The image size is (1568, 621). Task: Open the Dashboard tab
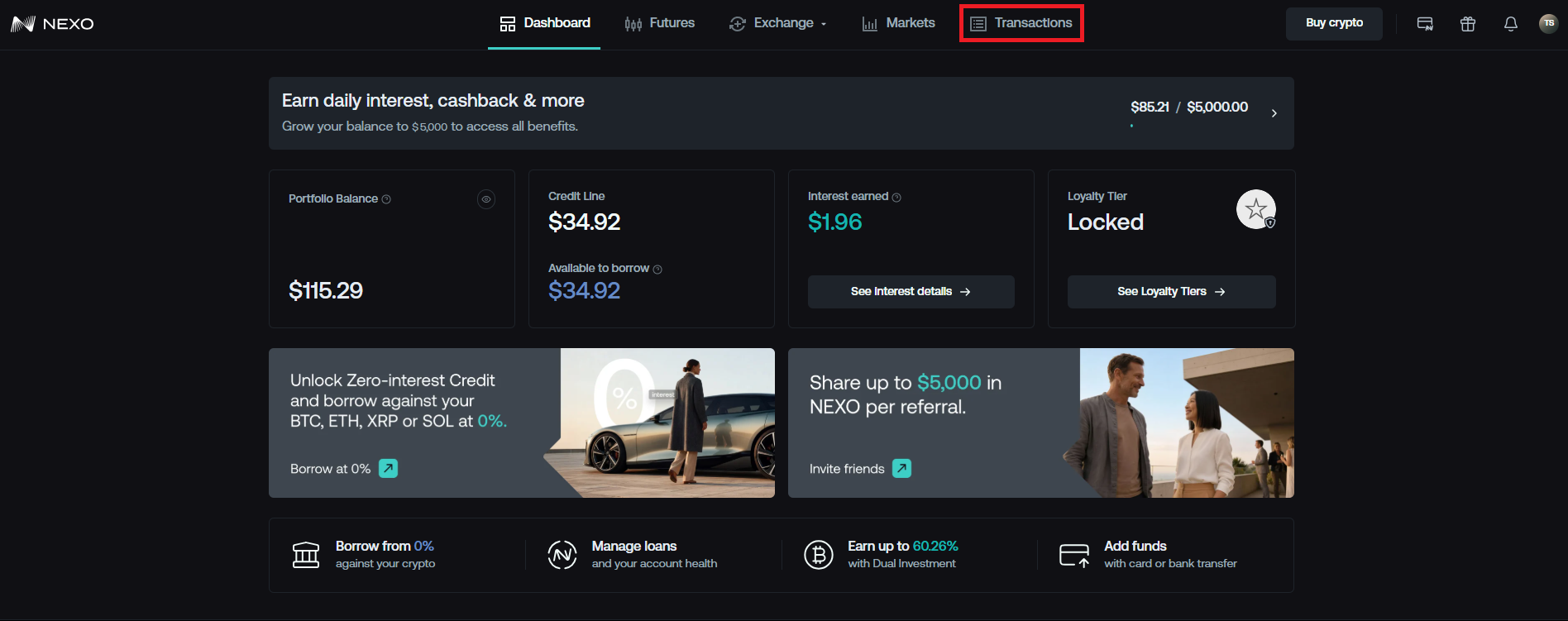[x=544, y=23]
